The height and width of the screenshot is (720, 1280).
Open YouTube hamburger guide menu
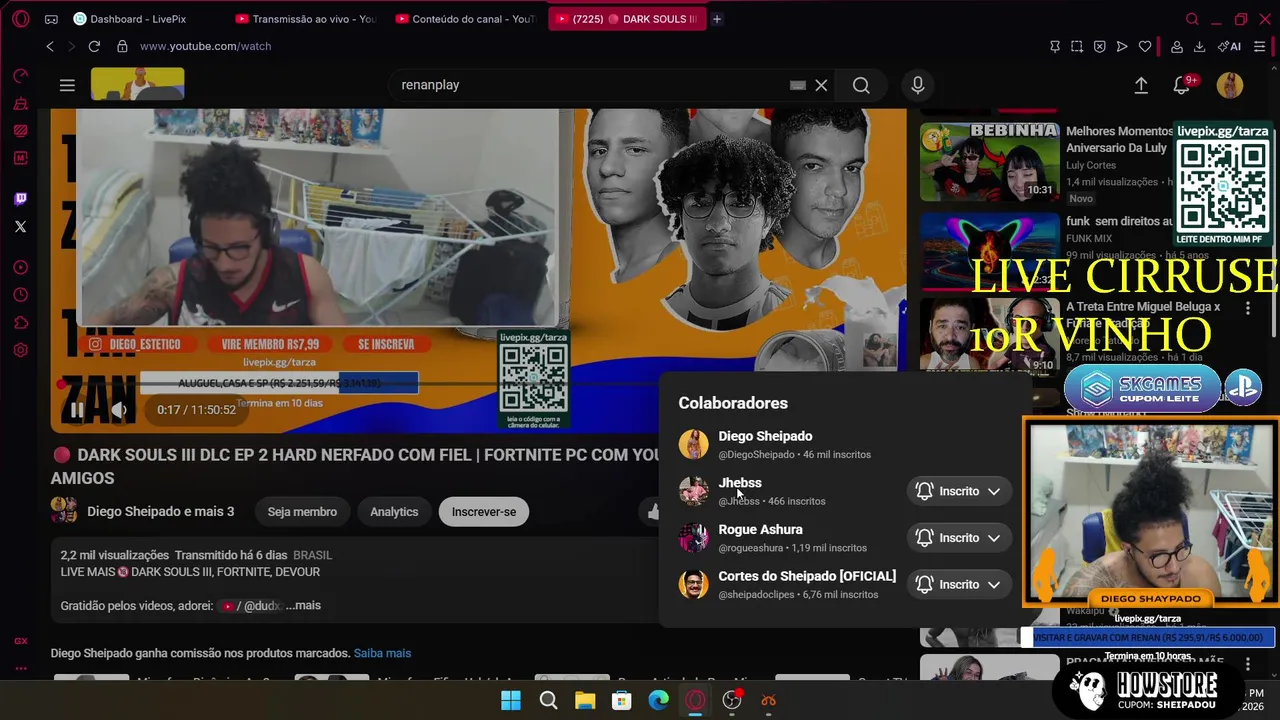click(67, 85)
